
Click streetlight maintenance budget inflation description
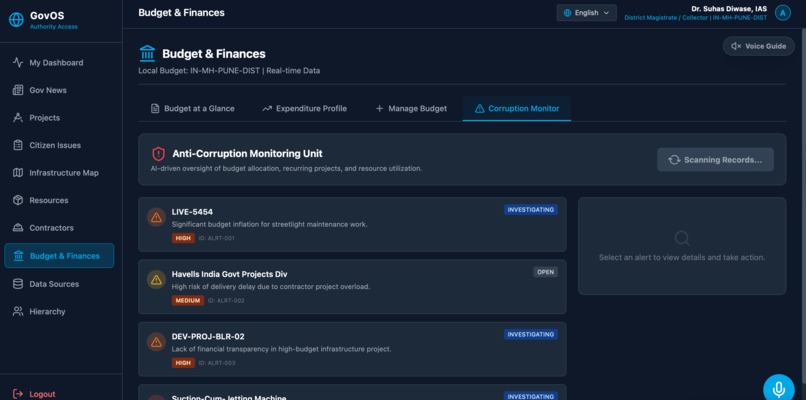269,224
